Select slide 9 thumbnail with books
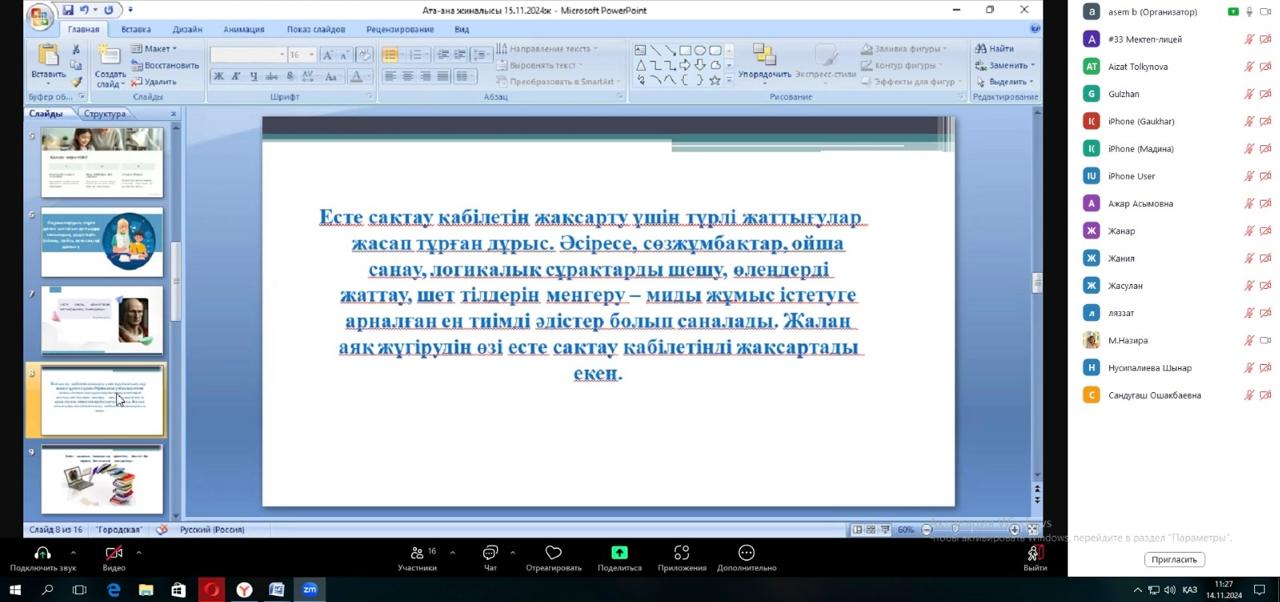 (101, 480)
